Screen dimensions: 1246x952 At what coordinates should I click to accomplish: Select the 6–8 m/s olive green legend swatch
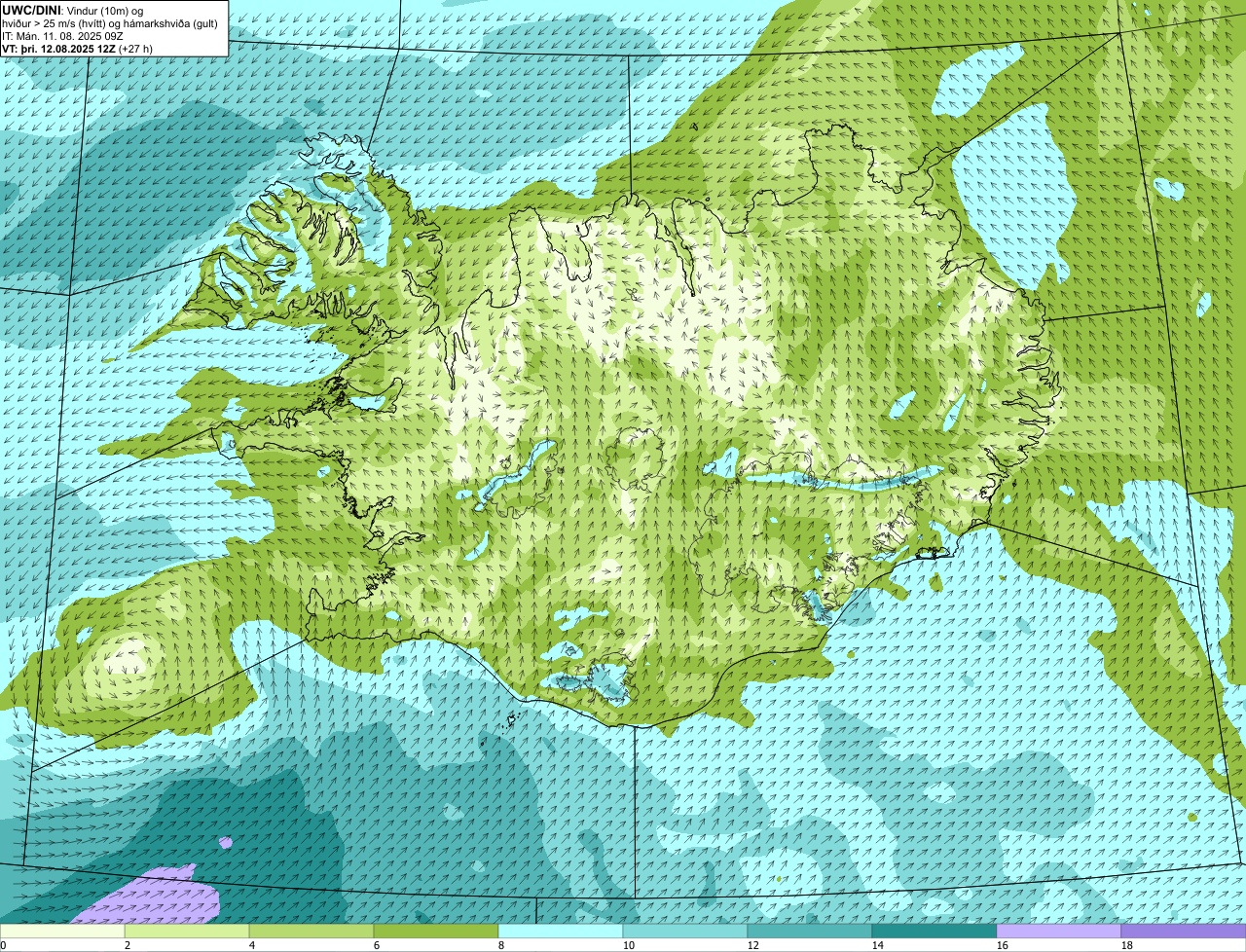click(436, 932)
